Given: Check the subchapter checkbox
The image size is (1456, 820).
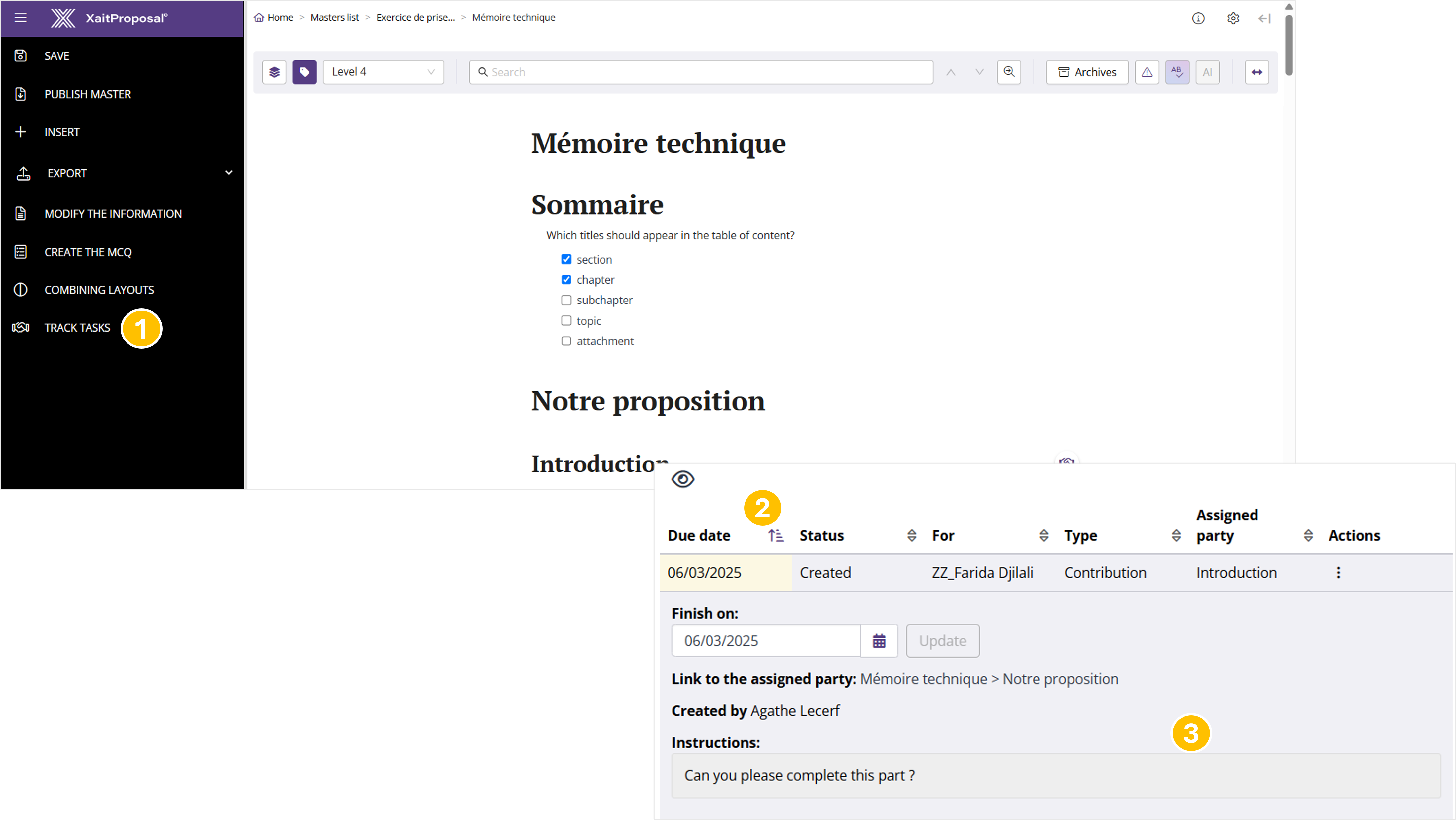Looking at the screenshot, I should point(566,300).
